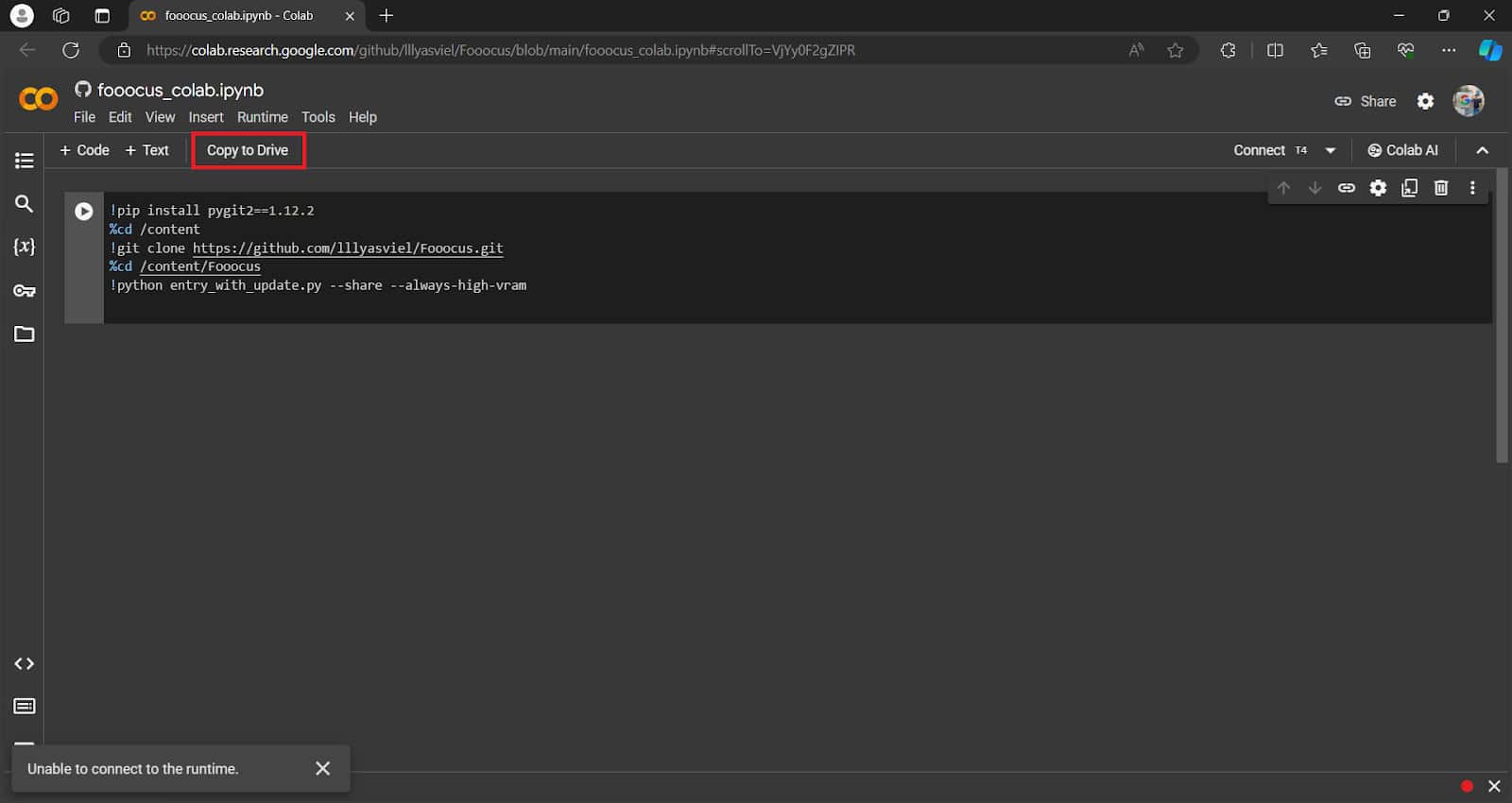Viewport: 1512px width, 803px height.
Task: Open Edge workspaces icon
Action: pyautogui.click(x=61, y=16)
